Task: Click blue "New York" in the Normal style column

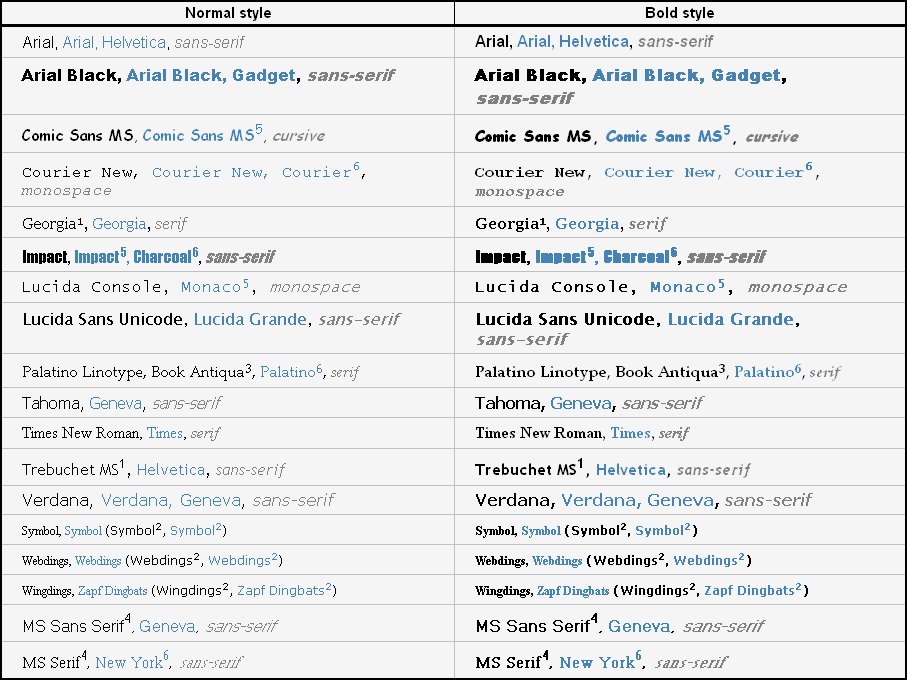Action: (129, 663)
